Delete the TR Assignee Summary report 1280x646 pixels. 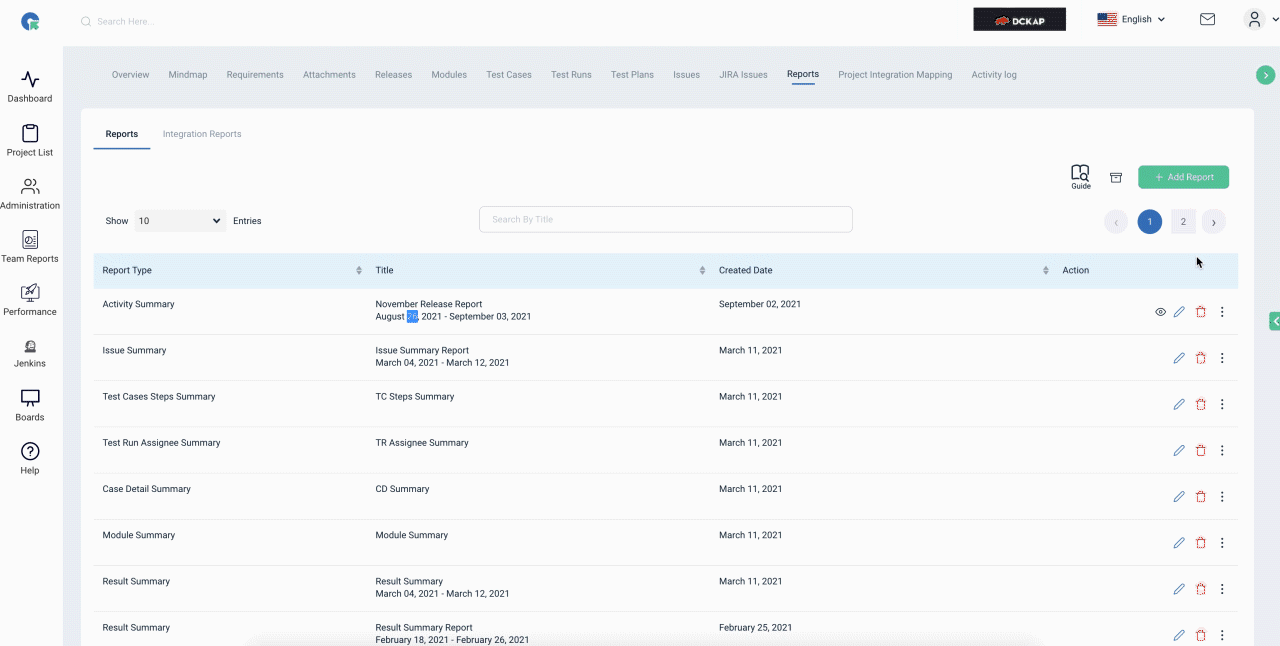click(1201, 450)
